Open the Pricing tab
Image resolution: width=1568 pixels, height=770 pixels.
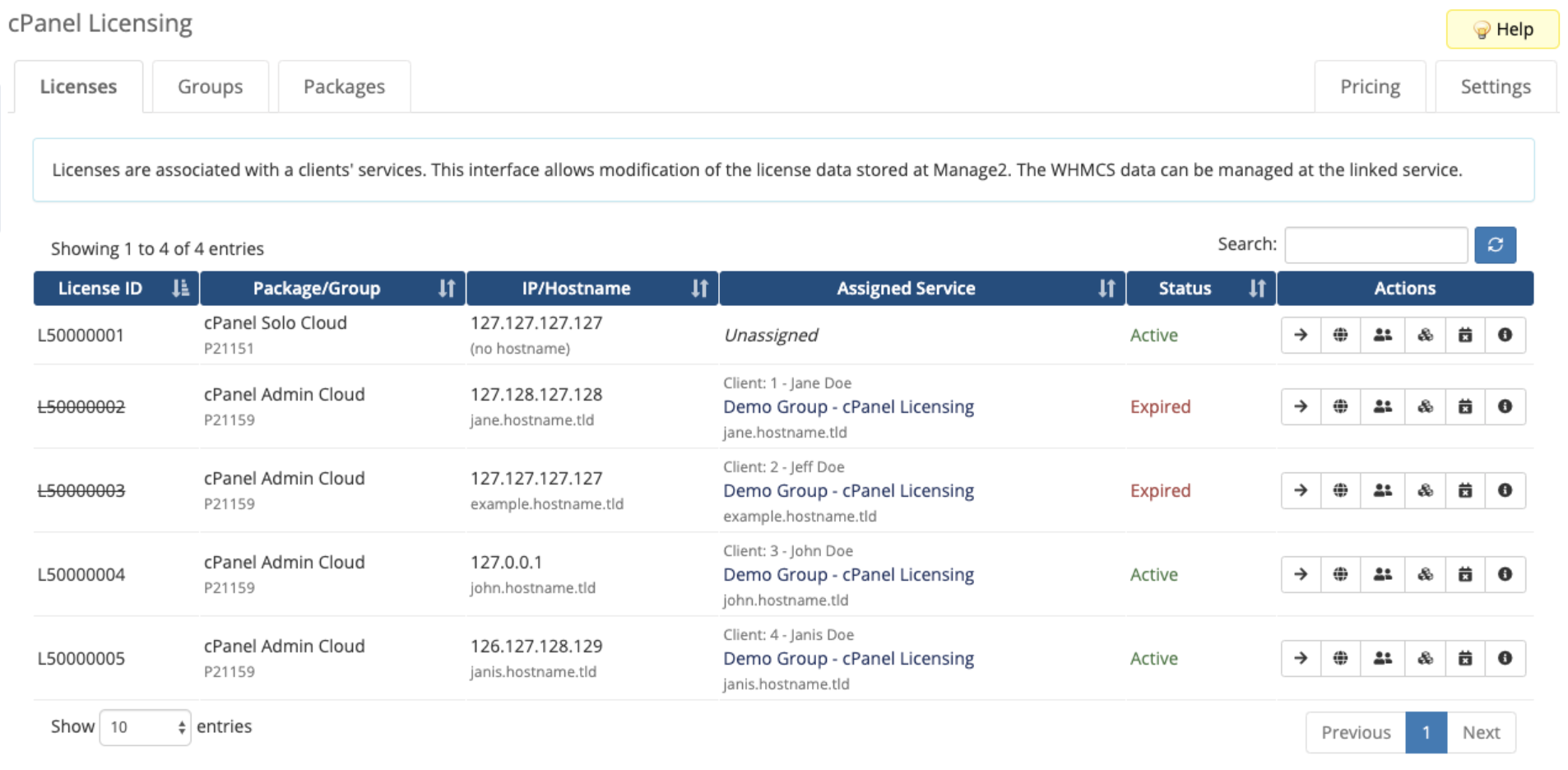coord(1370,86)
